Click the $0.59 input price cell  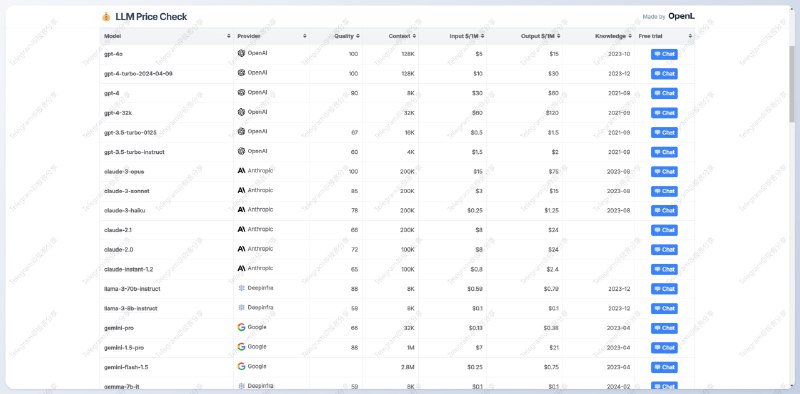pos(475,289)
